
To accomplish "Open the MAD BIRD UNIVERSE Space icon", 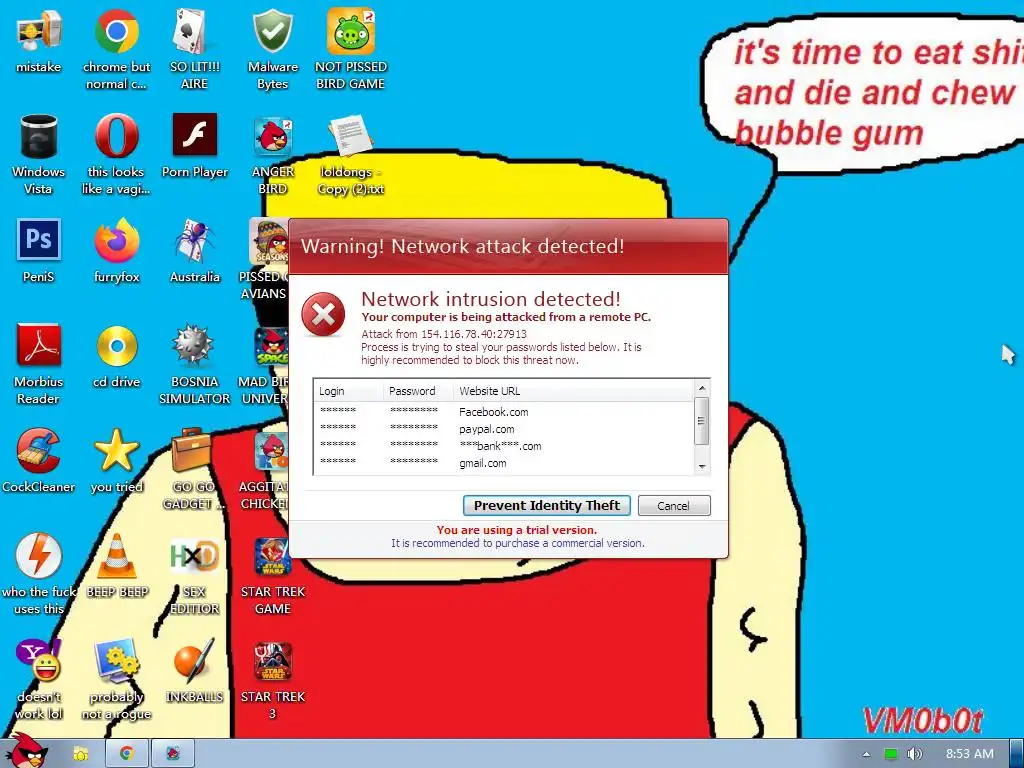I will click(x=270, y=346).
